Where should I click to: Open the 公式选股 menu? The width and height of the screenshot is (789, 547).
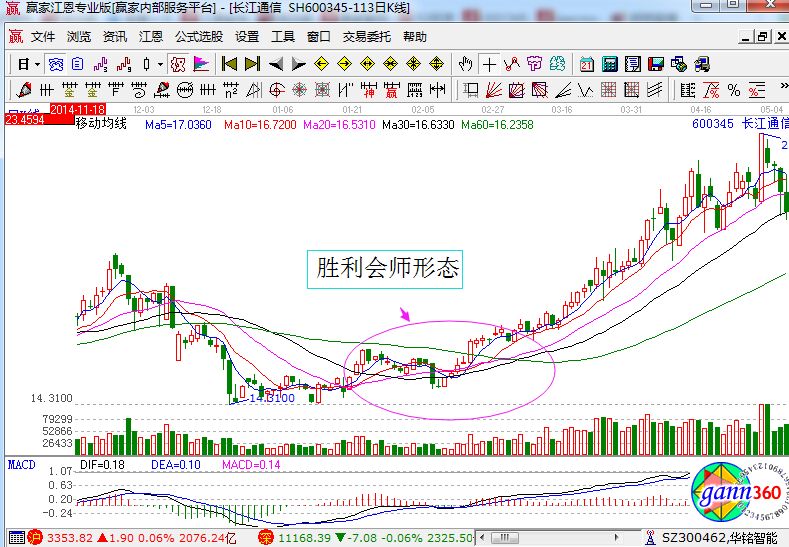tap(199, 36)
